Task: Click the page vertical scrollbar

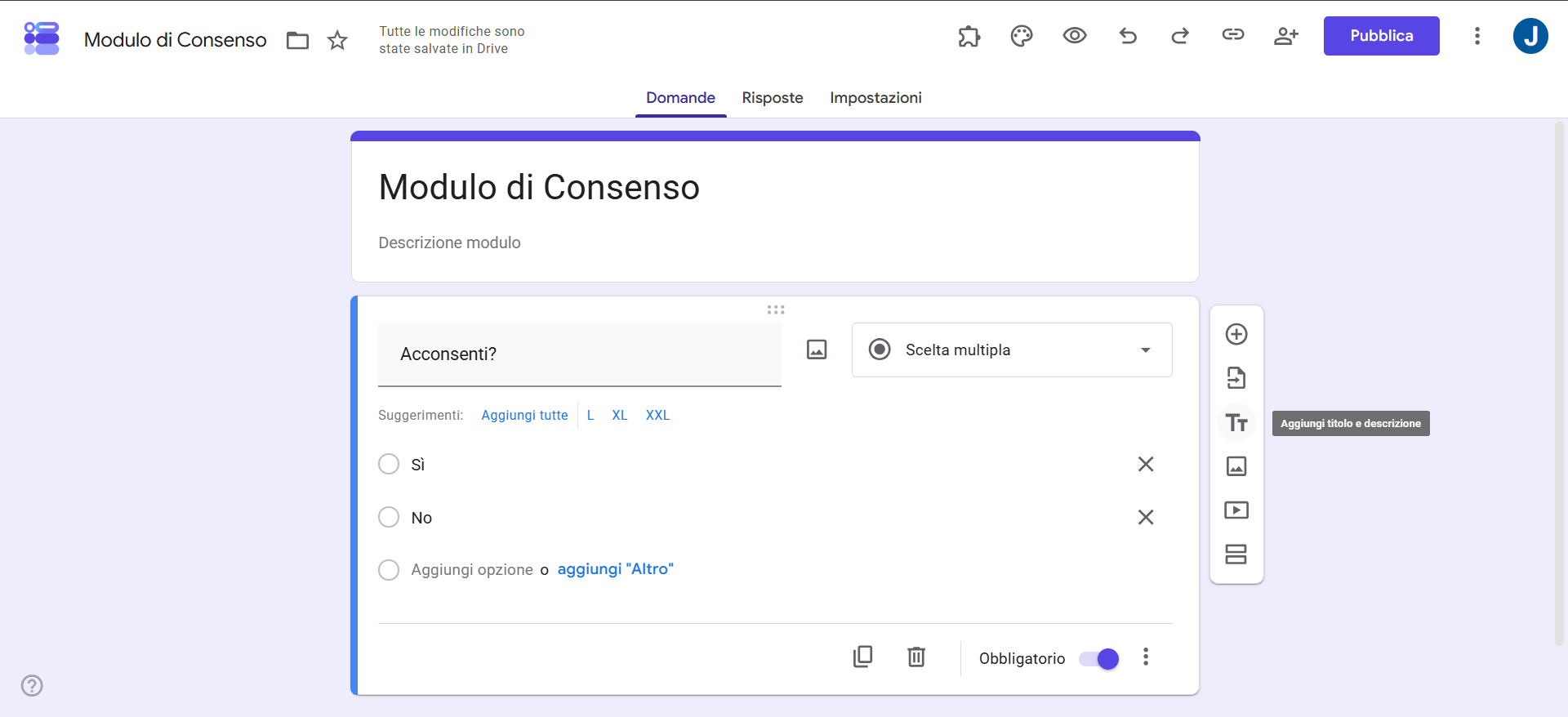Action: (x=1559, y=384)
